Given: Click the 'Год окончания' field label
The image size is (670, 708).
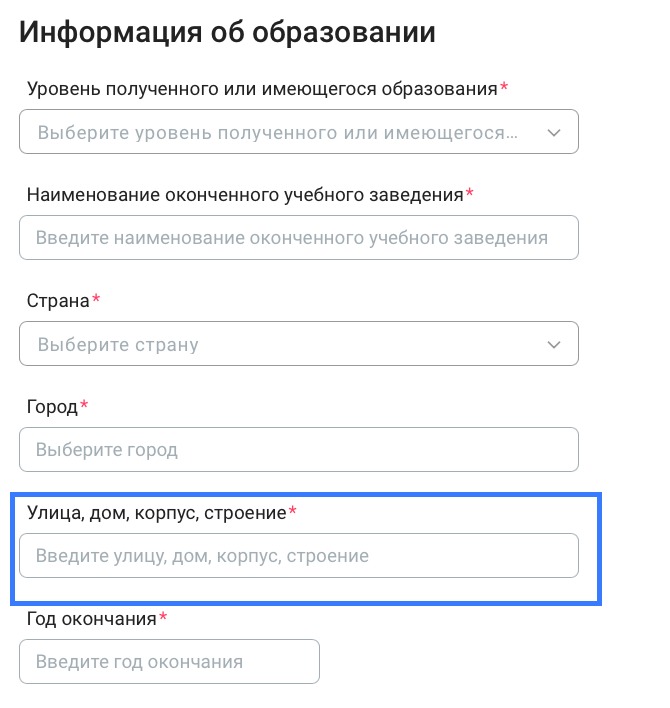Looking at the screenshot, I should 92,618.
